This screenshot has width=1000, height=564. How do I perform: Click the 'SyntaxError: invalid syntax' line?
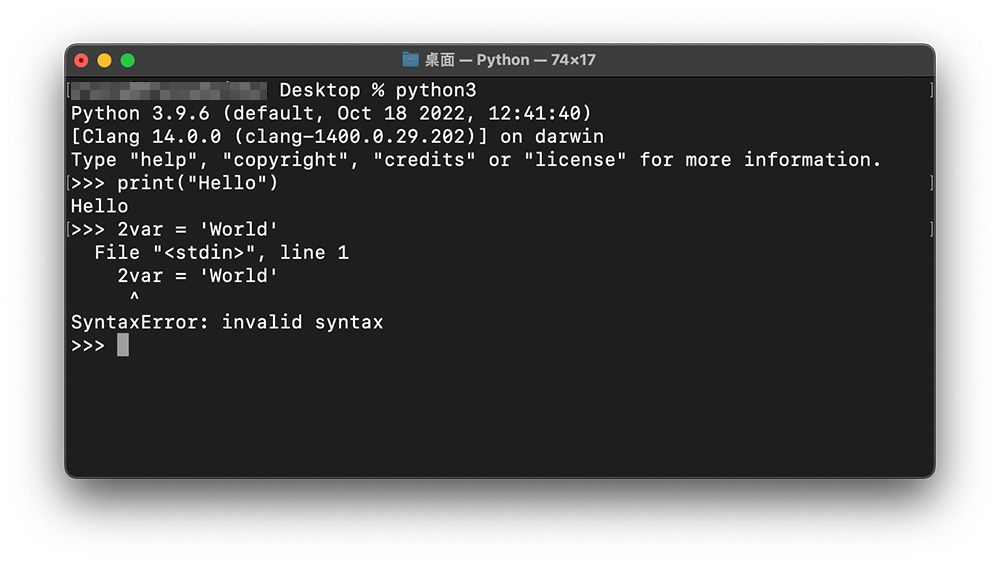[227, 322]
